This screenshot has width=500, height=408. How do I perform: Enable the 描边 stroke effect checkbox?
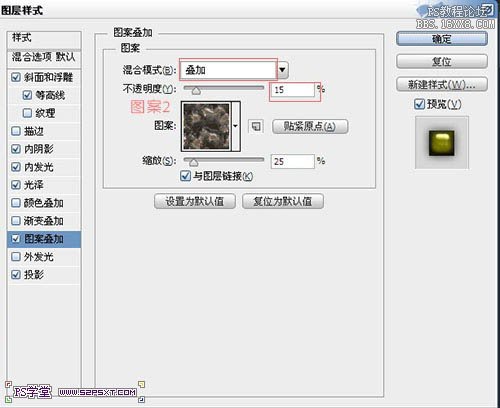click(x=16, y=131)
